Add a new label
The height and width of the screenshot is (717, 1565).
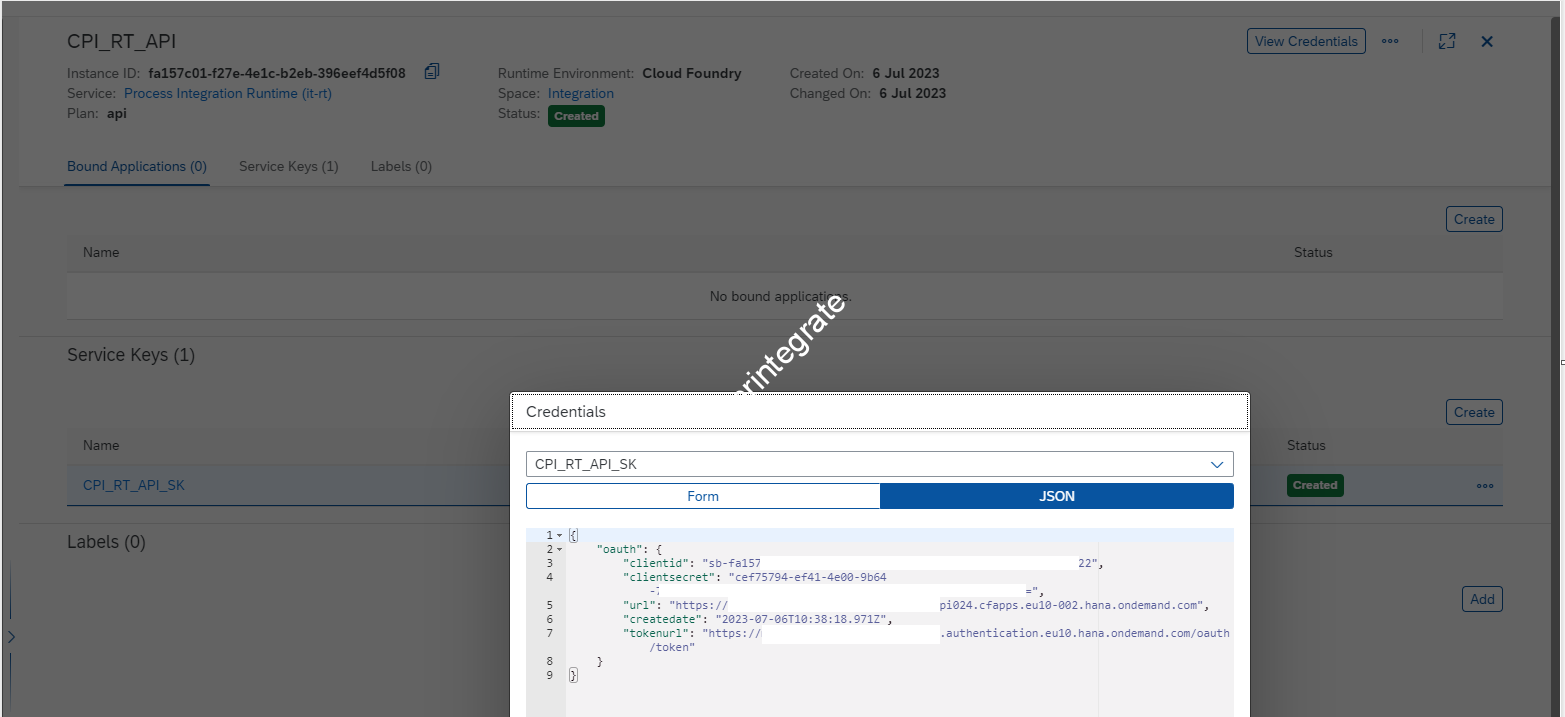click(1482, 599)
